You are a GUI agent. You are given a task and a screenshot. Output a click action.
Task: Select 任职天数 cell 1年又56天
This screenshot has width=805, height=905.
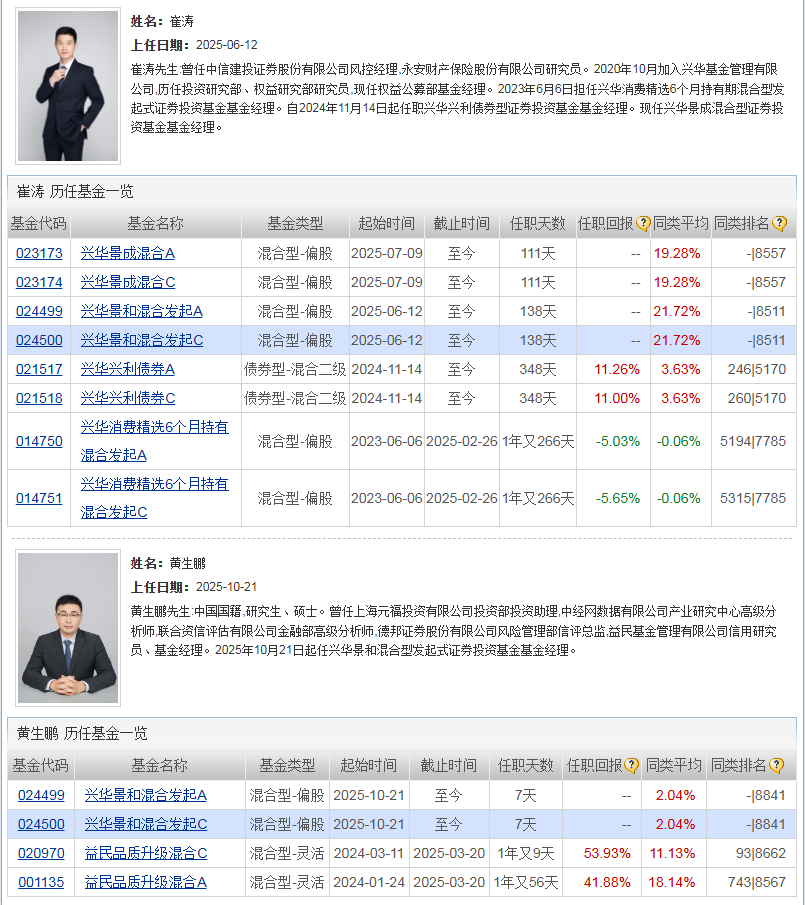(x=526, y=882)
